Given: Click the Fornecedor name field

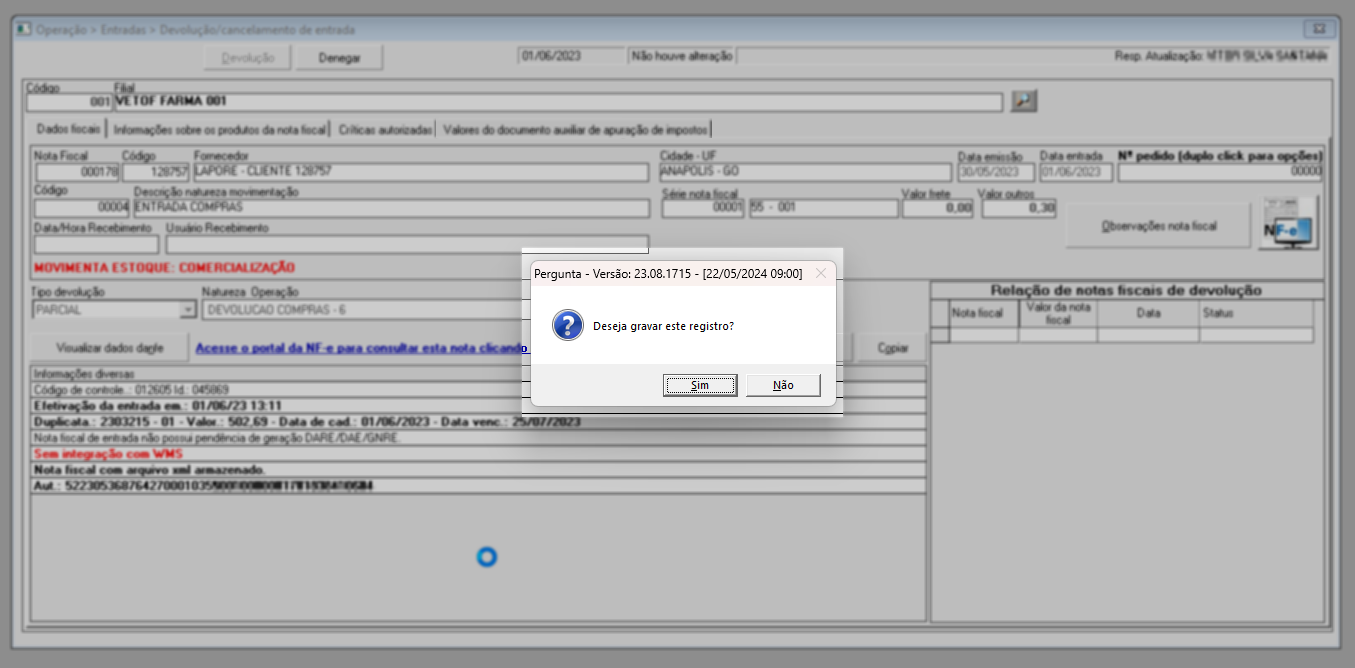Looking at the screenshot, I should pos(421,172).
